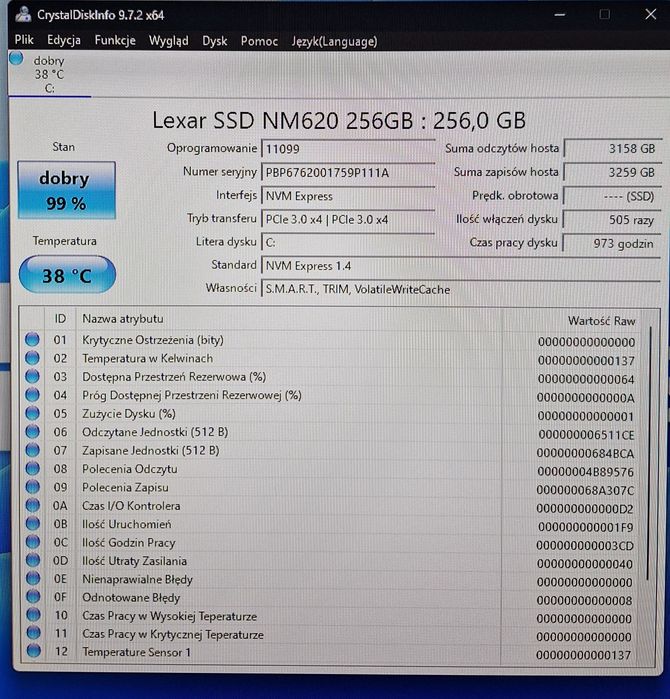
Task: Click the status icon for attribute 01
Action: click(x=32, y=340)
